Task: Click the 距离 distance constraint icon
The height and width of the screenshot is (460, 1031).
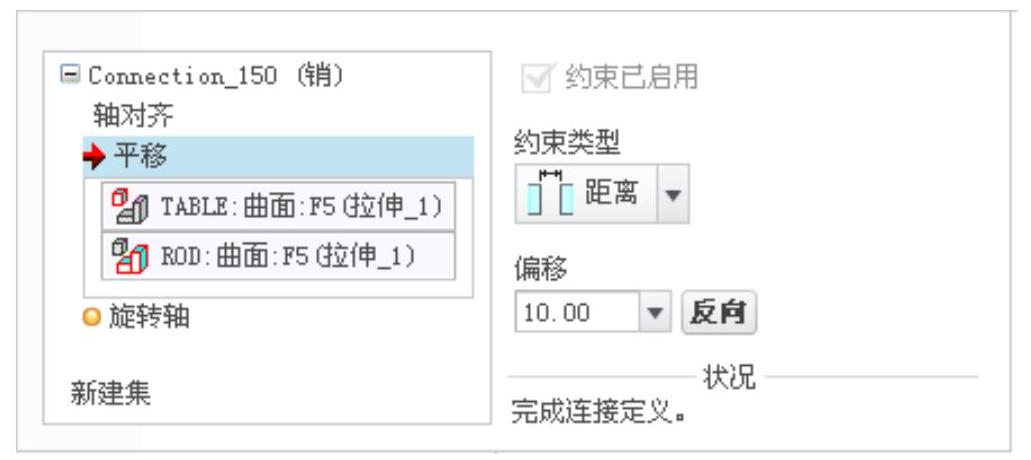Action: pyautogui.click(x=550, y=193)
